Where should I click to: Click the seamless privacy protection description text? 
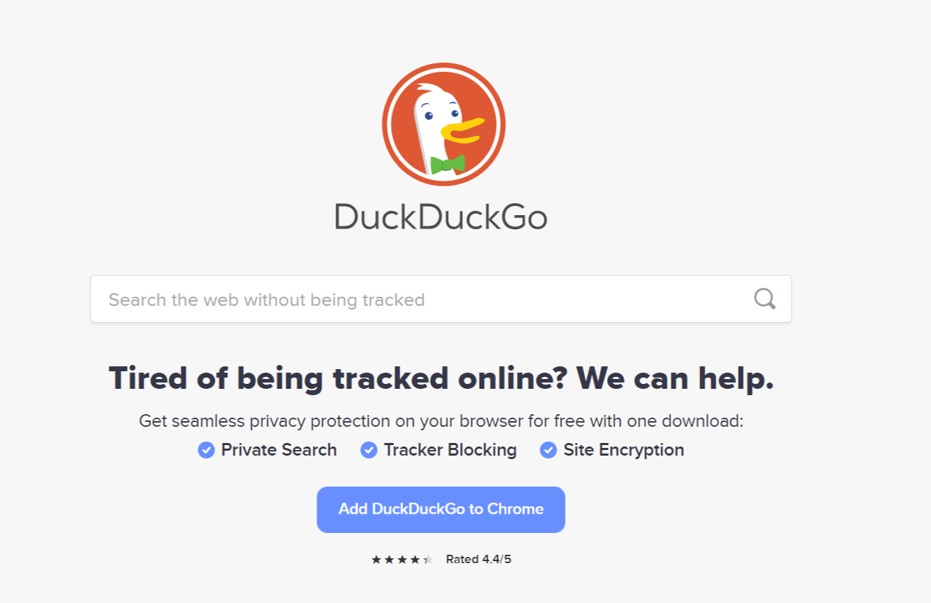click(x=441, y=421)
